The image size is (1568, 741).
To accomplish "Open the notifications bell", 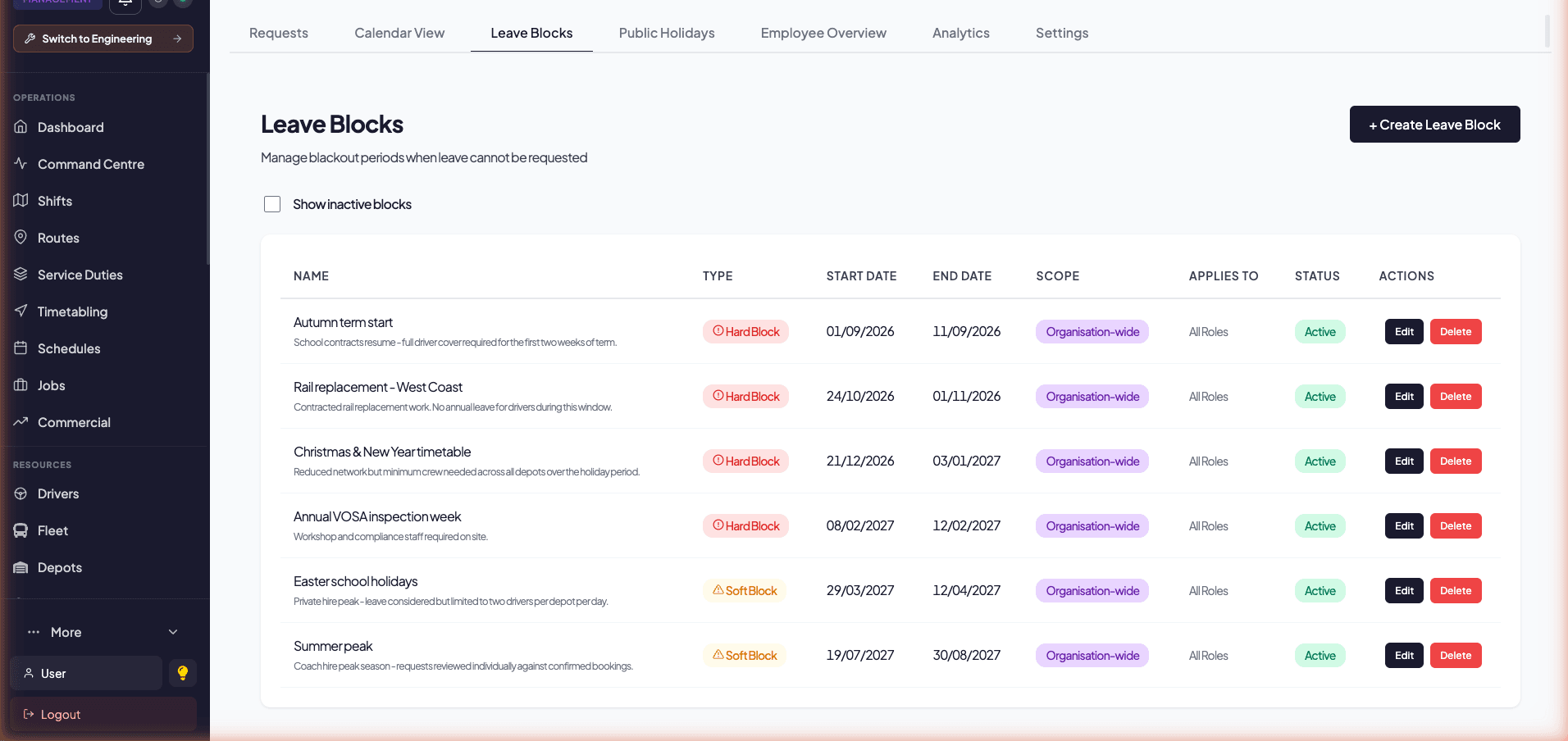I will [x=125, y=4].
